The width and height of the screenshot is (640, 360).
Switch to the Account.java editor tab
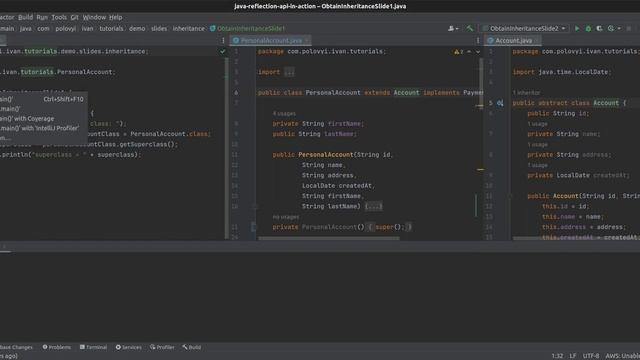(x=513, y=40)
